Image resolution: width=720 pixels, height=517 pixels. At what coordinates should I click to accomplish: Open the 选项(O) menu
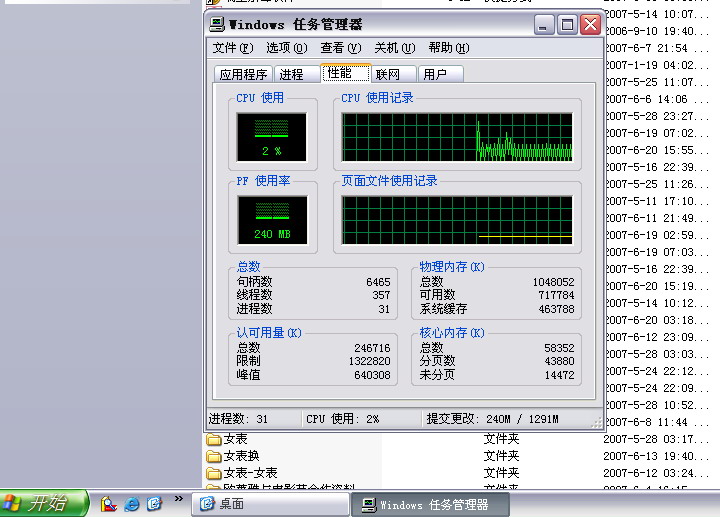coord(287,48)
